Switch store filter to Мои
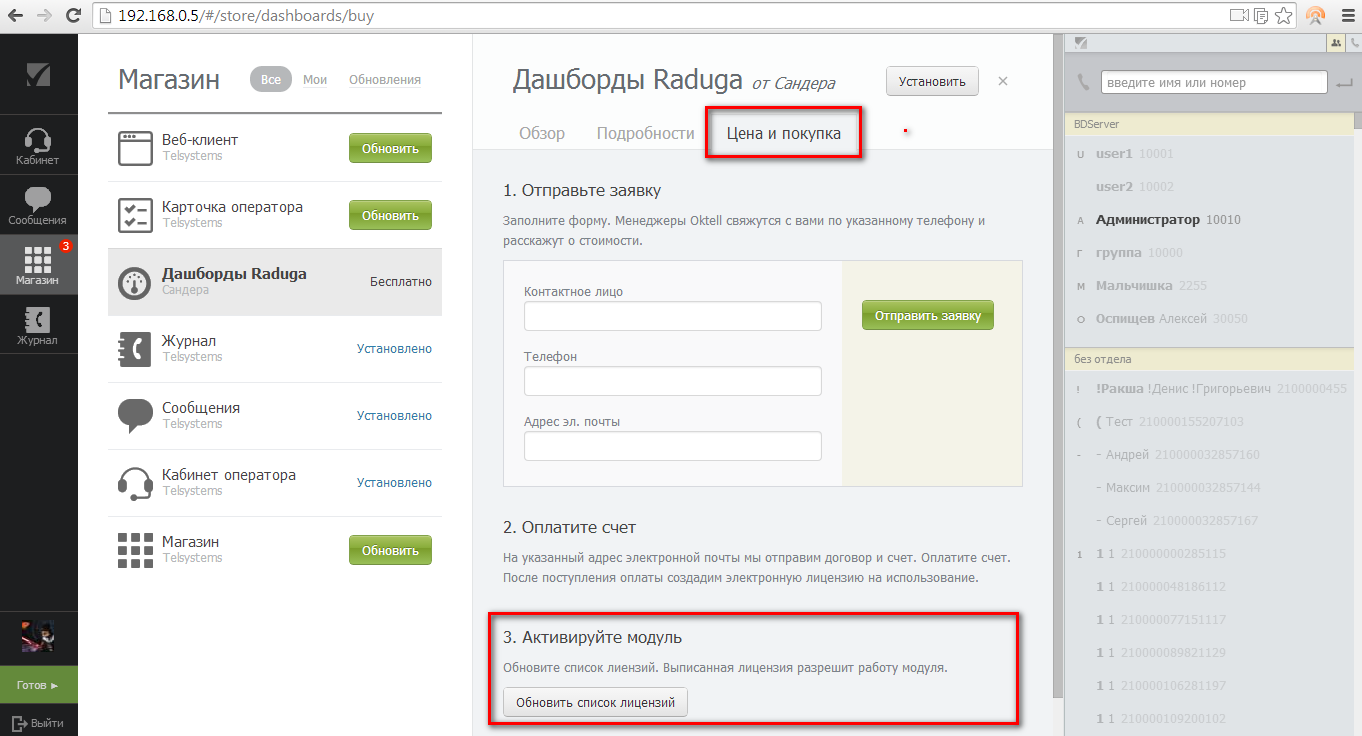 point(315,80)
